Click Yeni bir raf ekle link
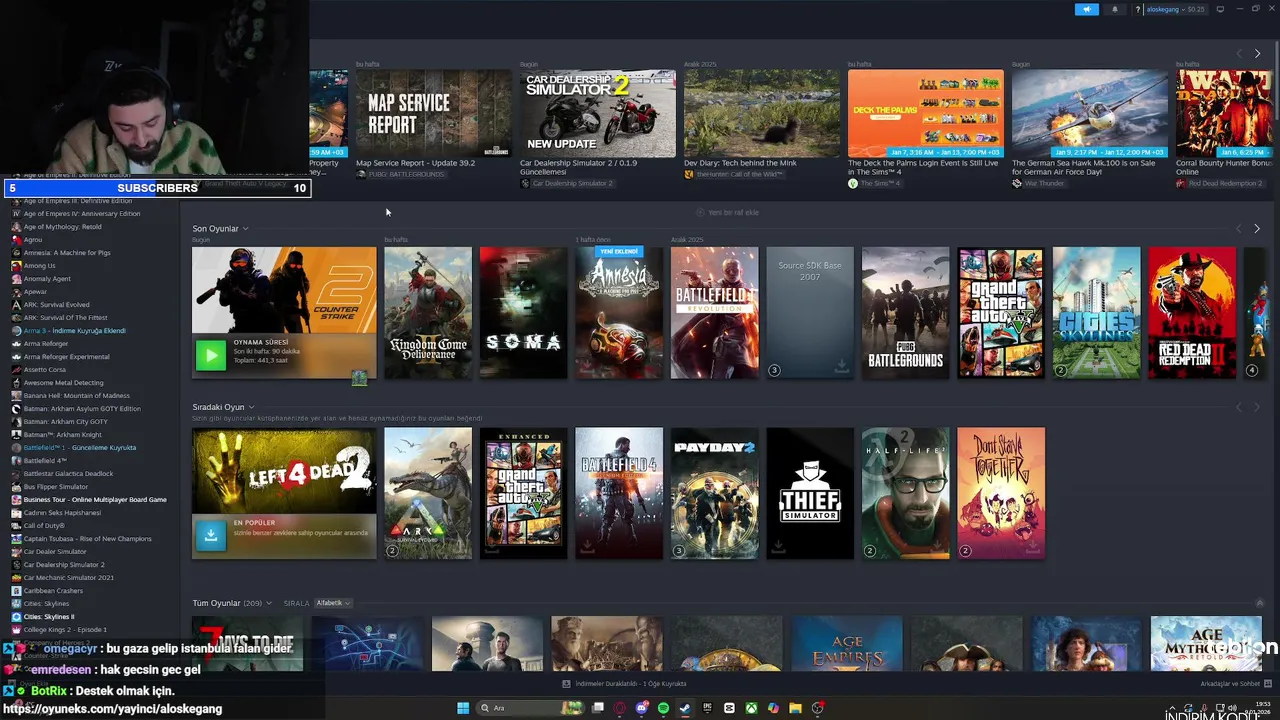This screenshot has width=1280, height=720. pos(727,212)
